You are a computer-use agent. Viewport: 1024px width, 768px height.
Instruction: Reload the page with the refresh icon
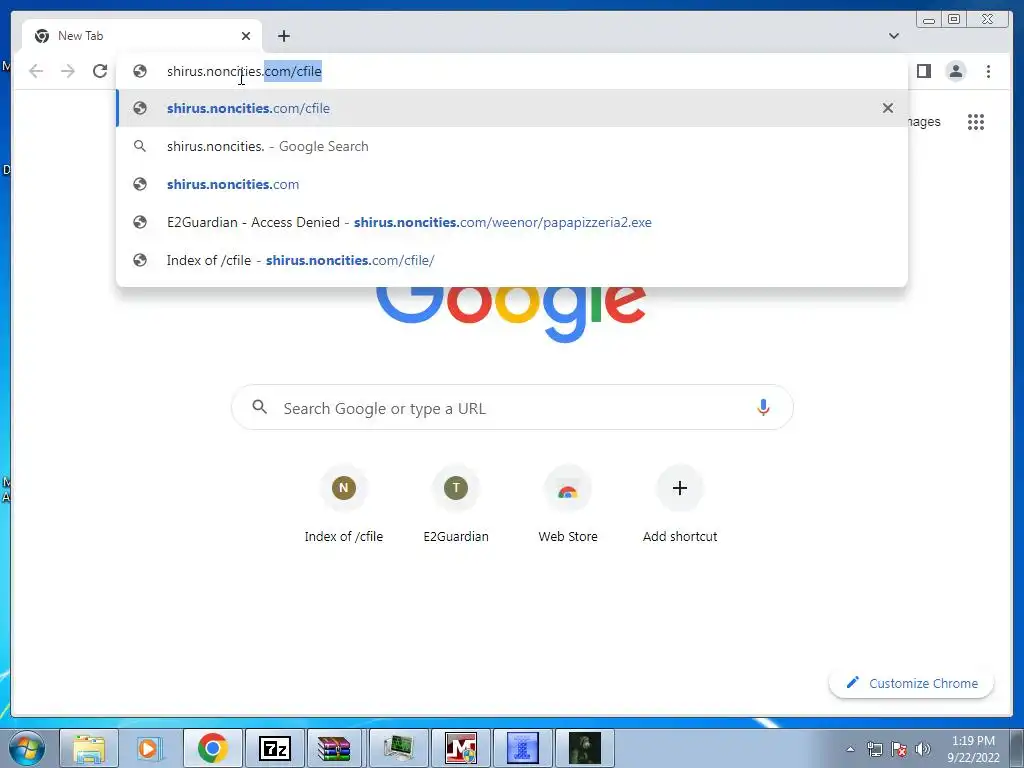coord(100,71)
